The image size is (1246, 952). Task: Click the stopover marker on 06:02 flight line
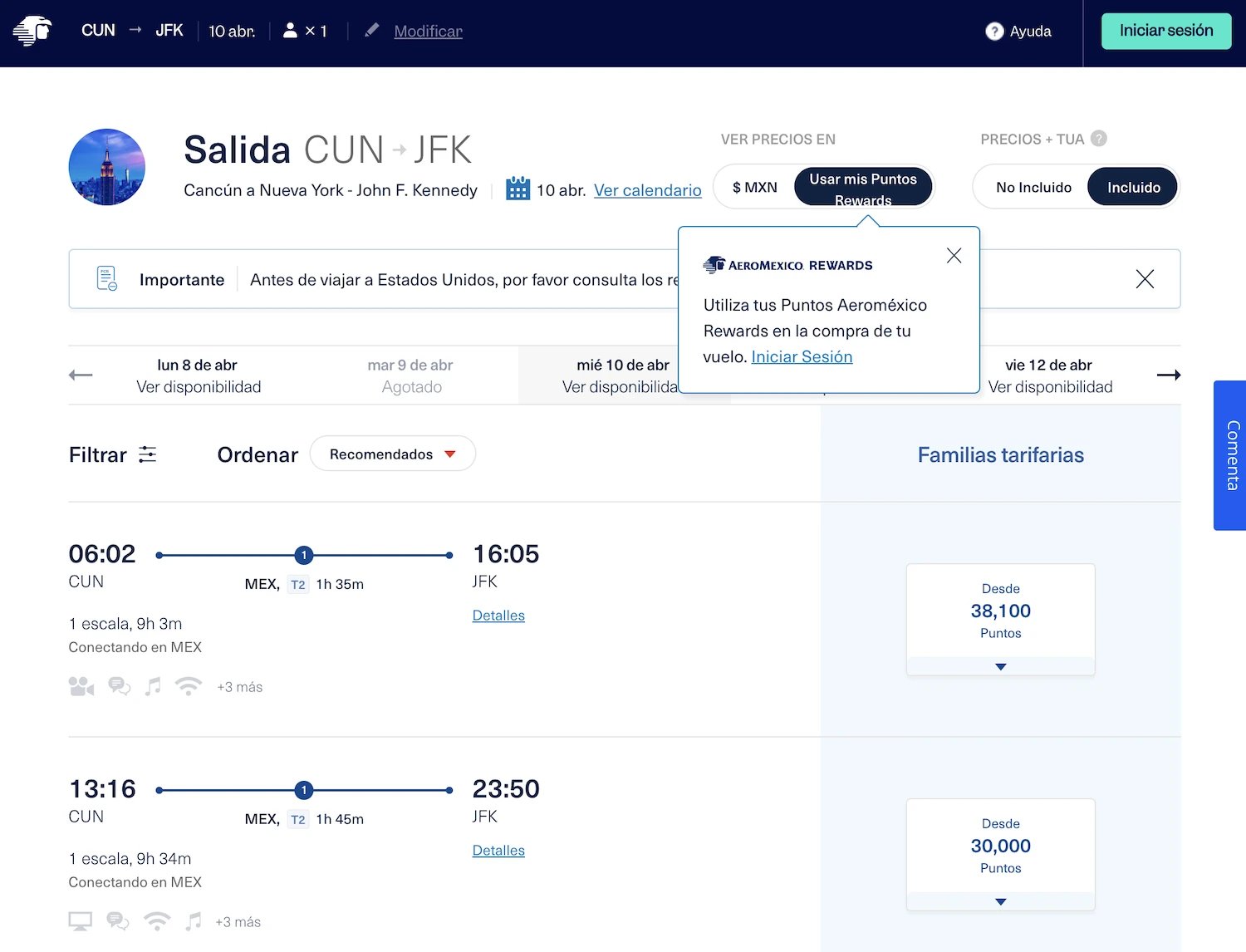point(304,555)
